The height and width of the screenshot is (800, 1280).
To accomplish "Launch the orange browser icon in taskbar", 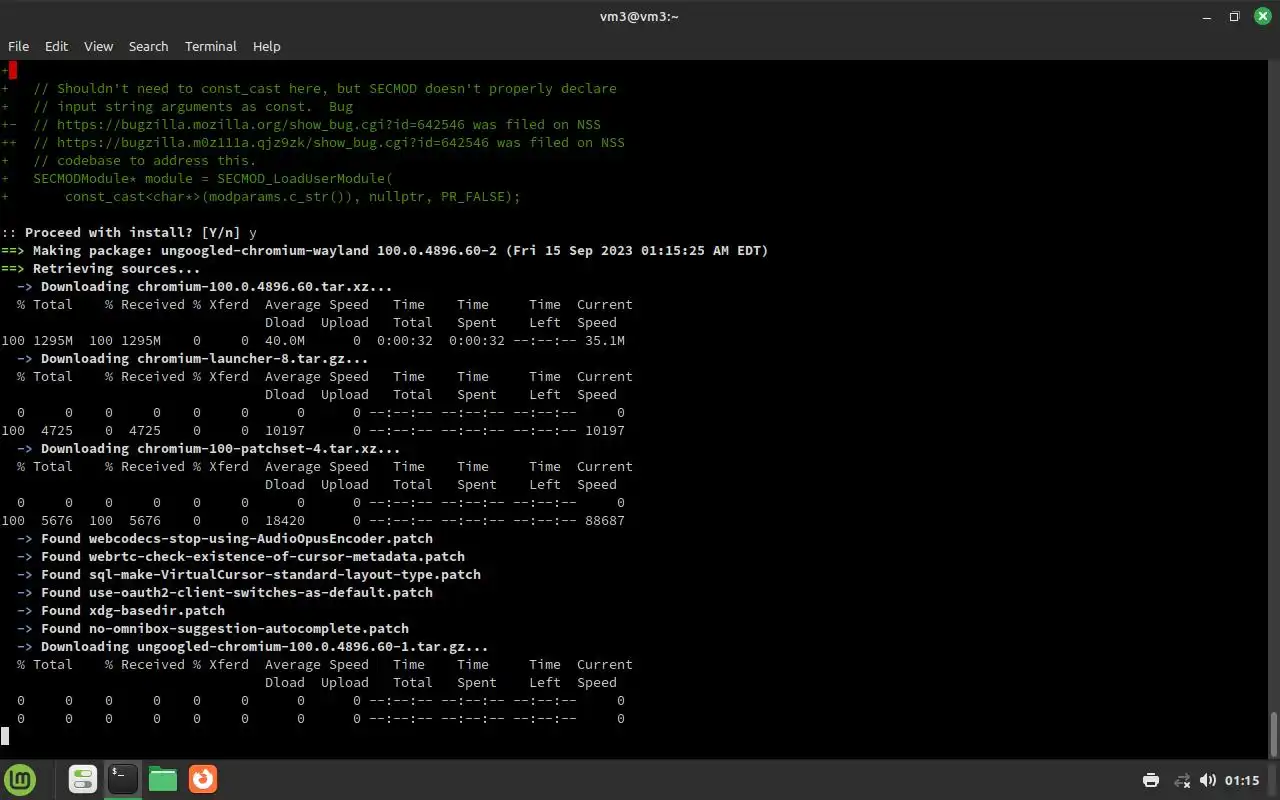I will pyautogui.click(x=203, y=779).
